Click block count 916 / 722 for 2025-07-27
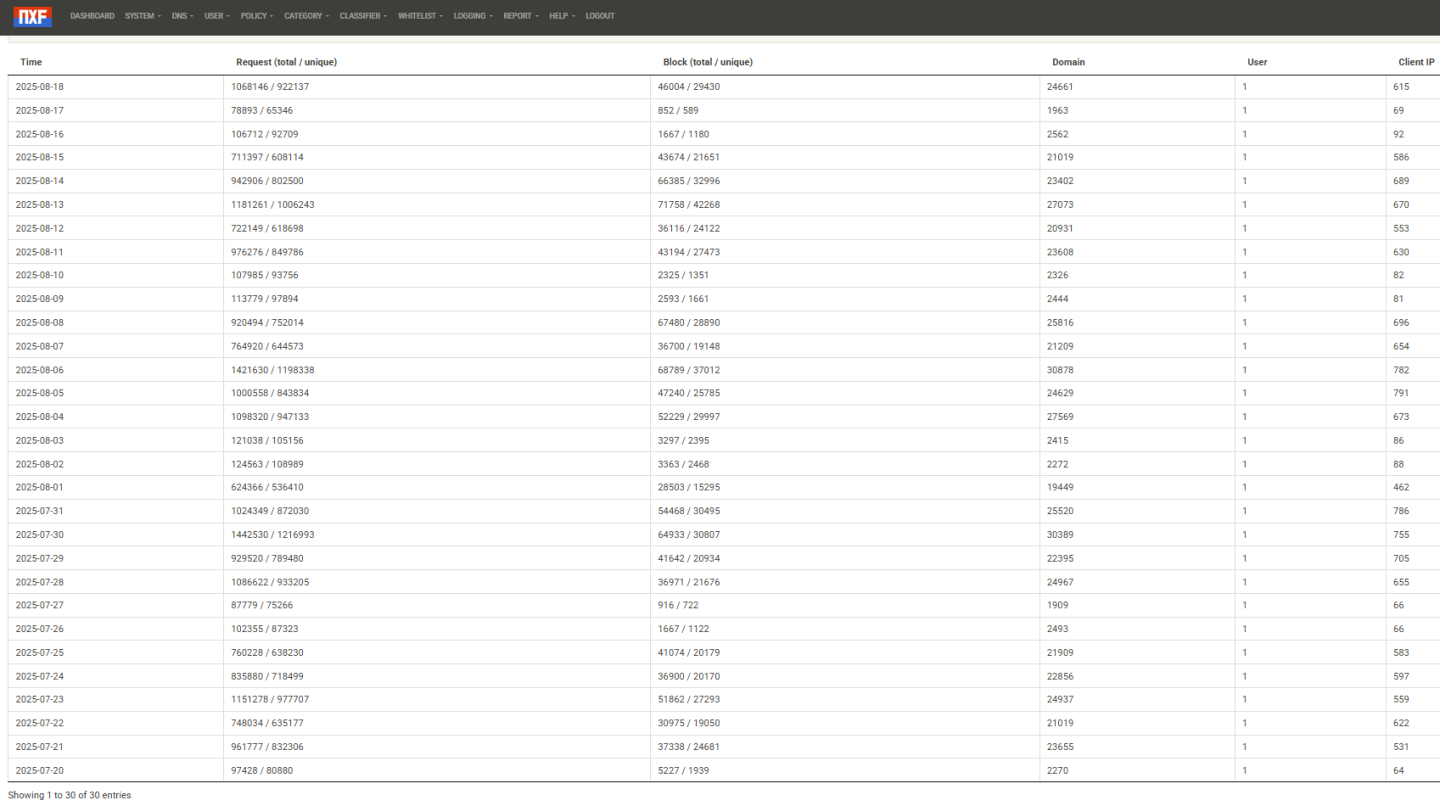Image resolution: width=1440 pixels, height=806 pixels. click(671, 605)
